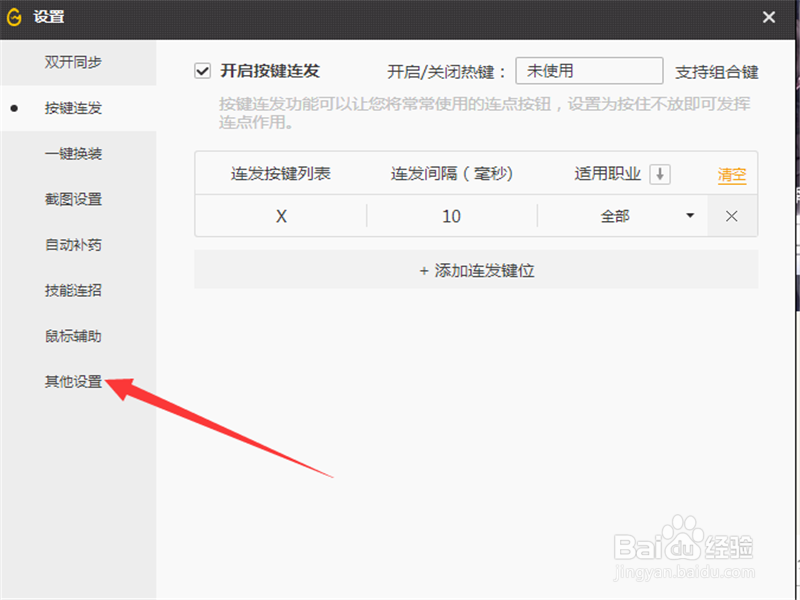Screen dimensions: 800x600
Task: Click the 支持组合键 label
Action: (716, 72)
